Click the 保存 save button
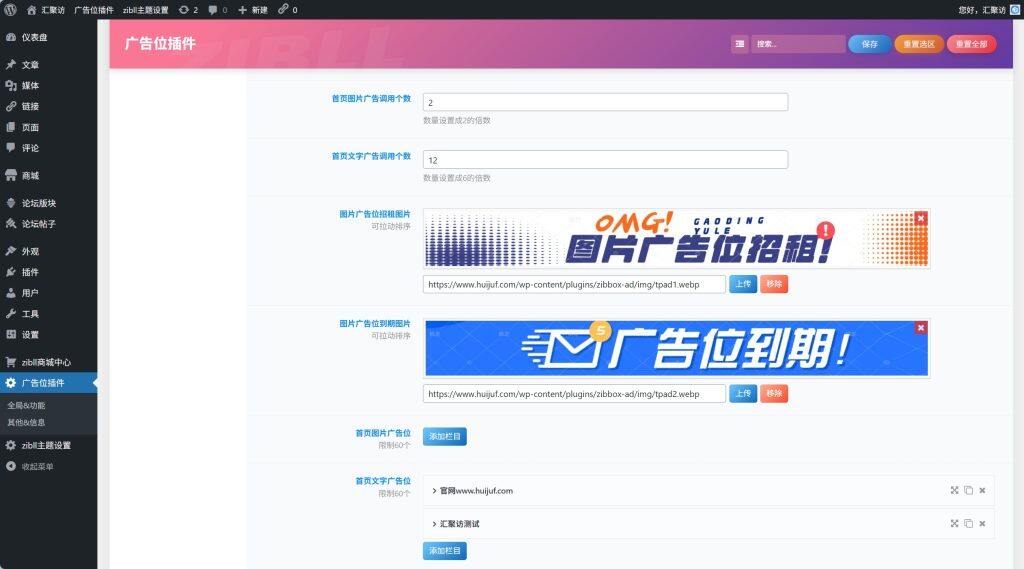1024x569 pixels. point(869,44)
